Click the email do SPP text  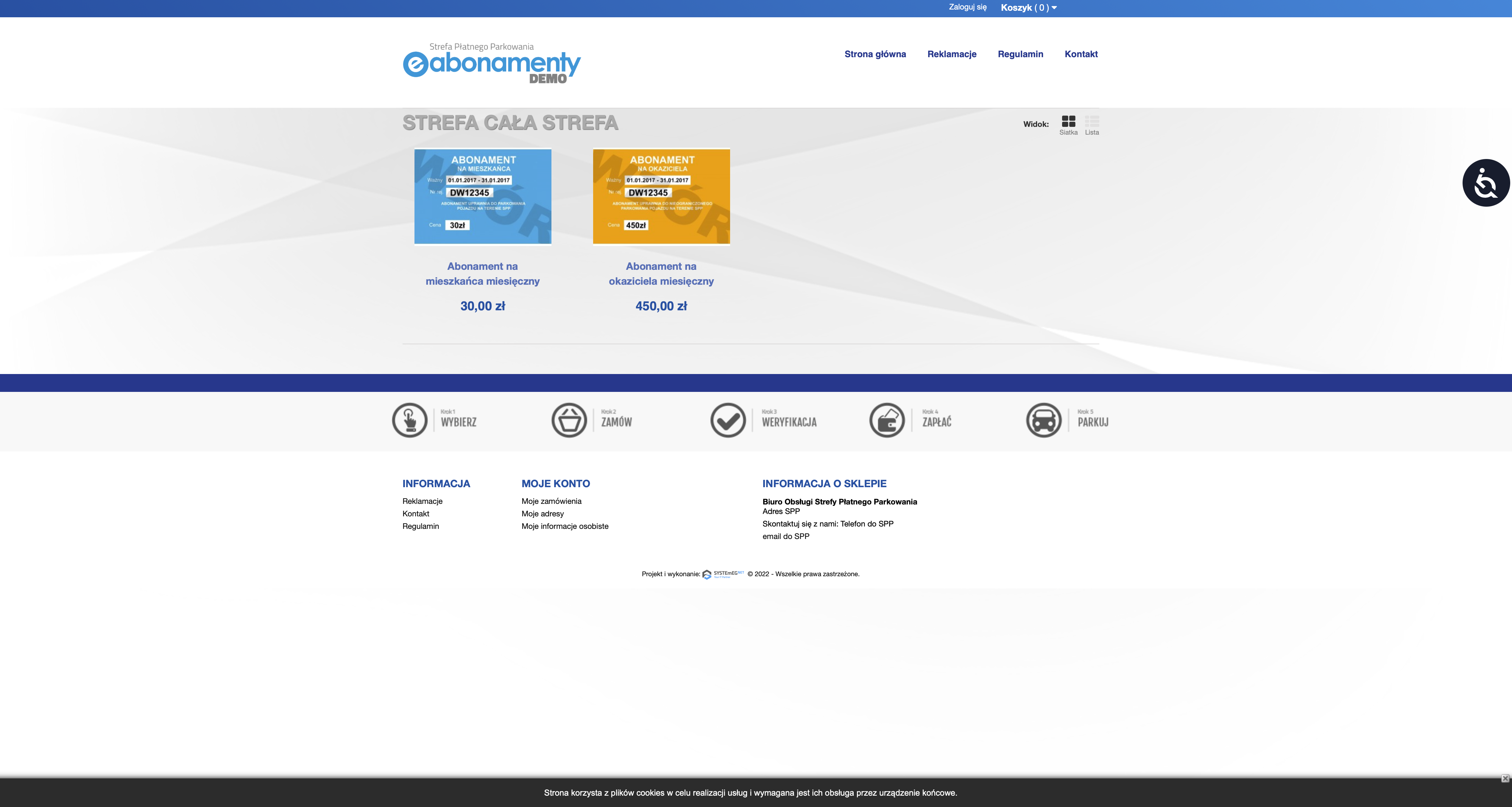pos(785,536)
